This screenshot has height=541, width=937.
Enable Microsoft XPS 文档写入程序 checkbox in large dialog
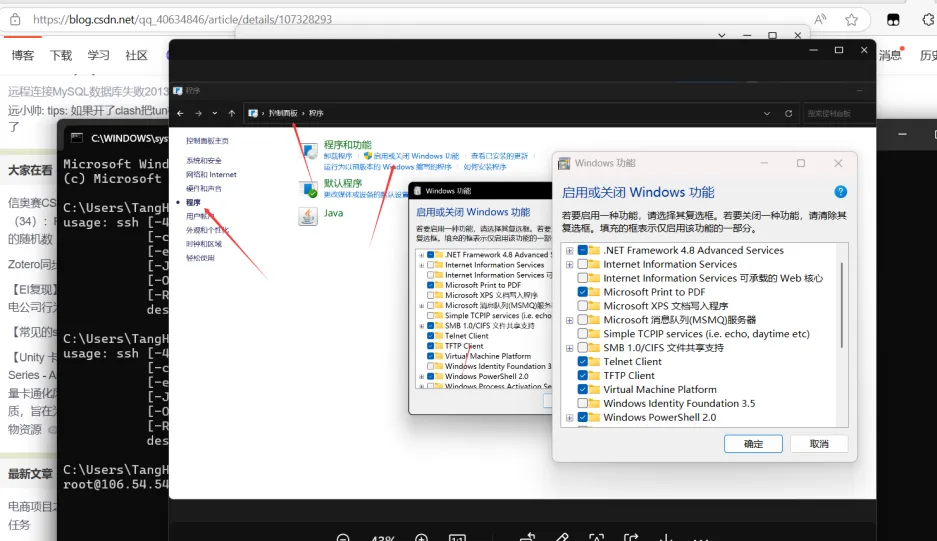tap(583, 306)
